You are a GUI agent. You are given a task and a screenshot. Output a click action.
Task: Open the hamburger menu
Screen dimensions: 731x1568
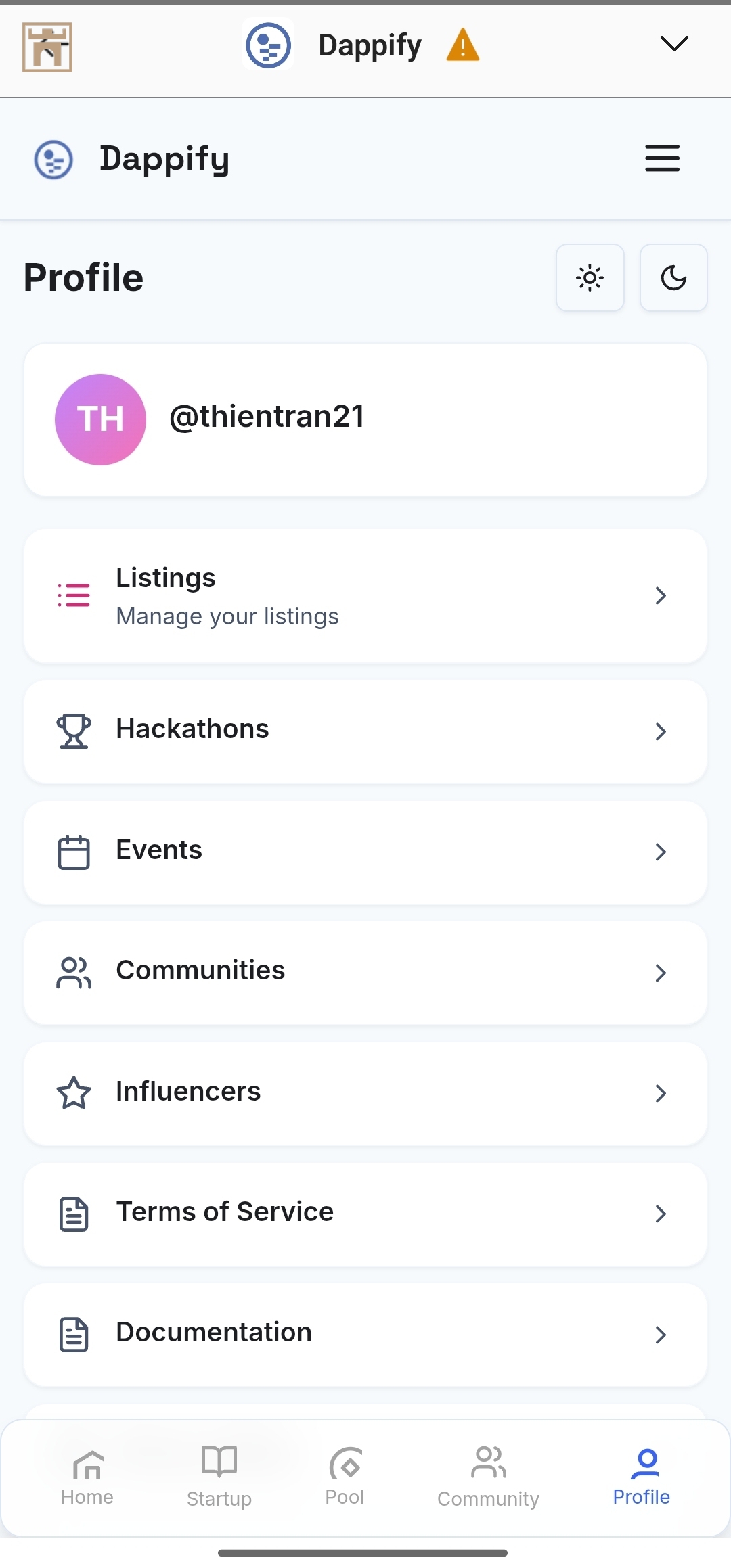point(662,158)
